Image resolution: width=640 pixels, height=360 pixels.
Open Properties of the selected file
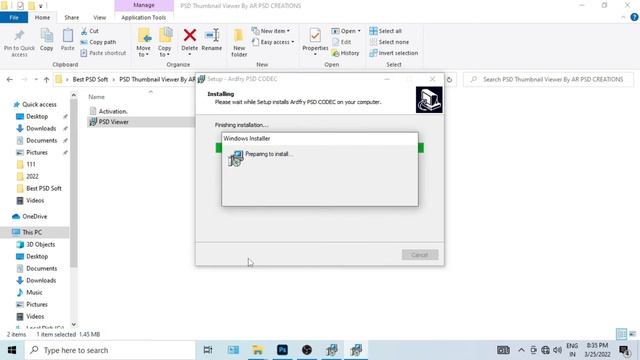point(315,41)
